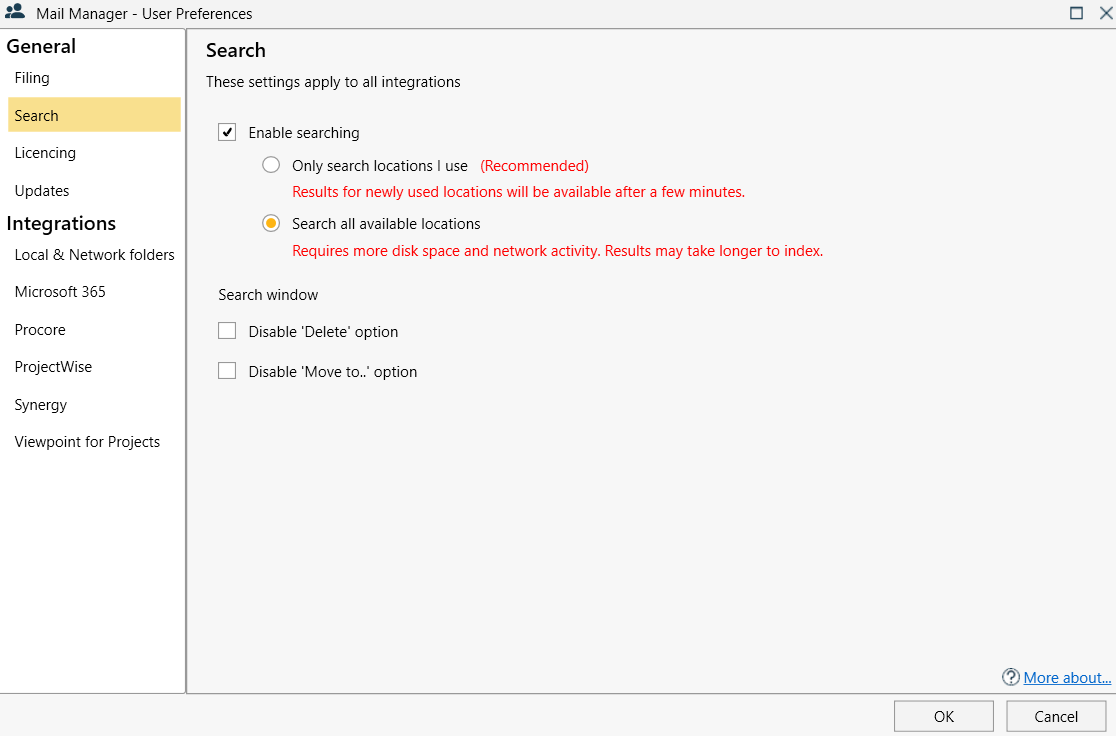The width and height of the screenshot is (1116, 736).
Task: Select the Synergy integration
Action: coord(40,404)
